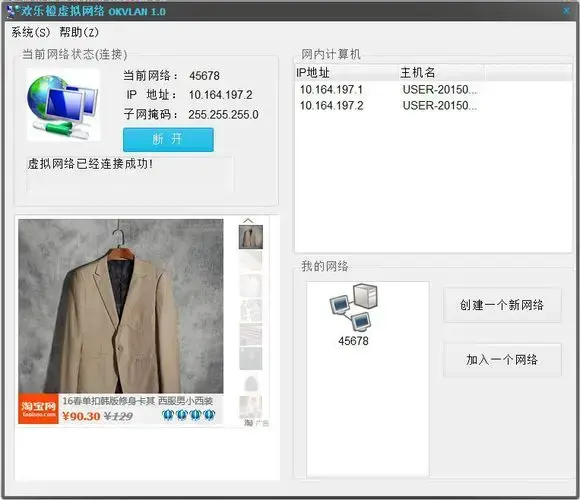Click 创建一个新网络 button
The image size is (580, 500).
[502, 305]
